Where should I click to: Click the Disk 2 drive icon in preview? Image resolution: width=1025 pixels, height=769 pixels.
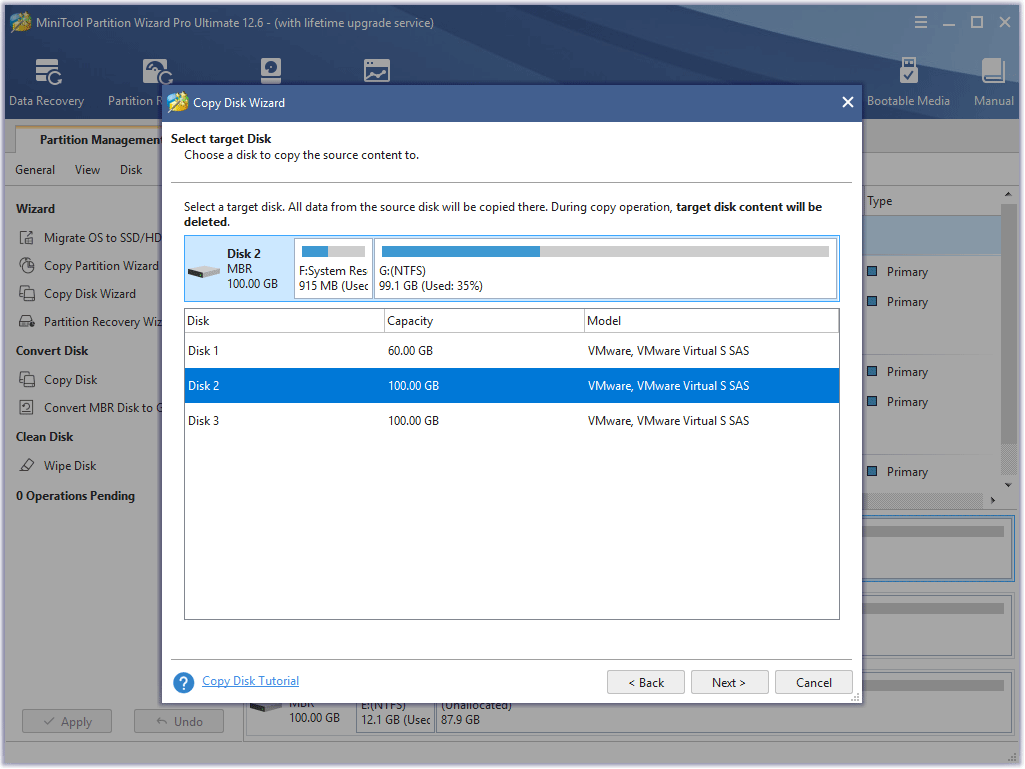203,270
